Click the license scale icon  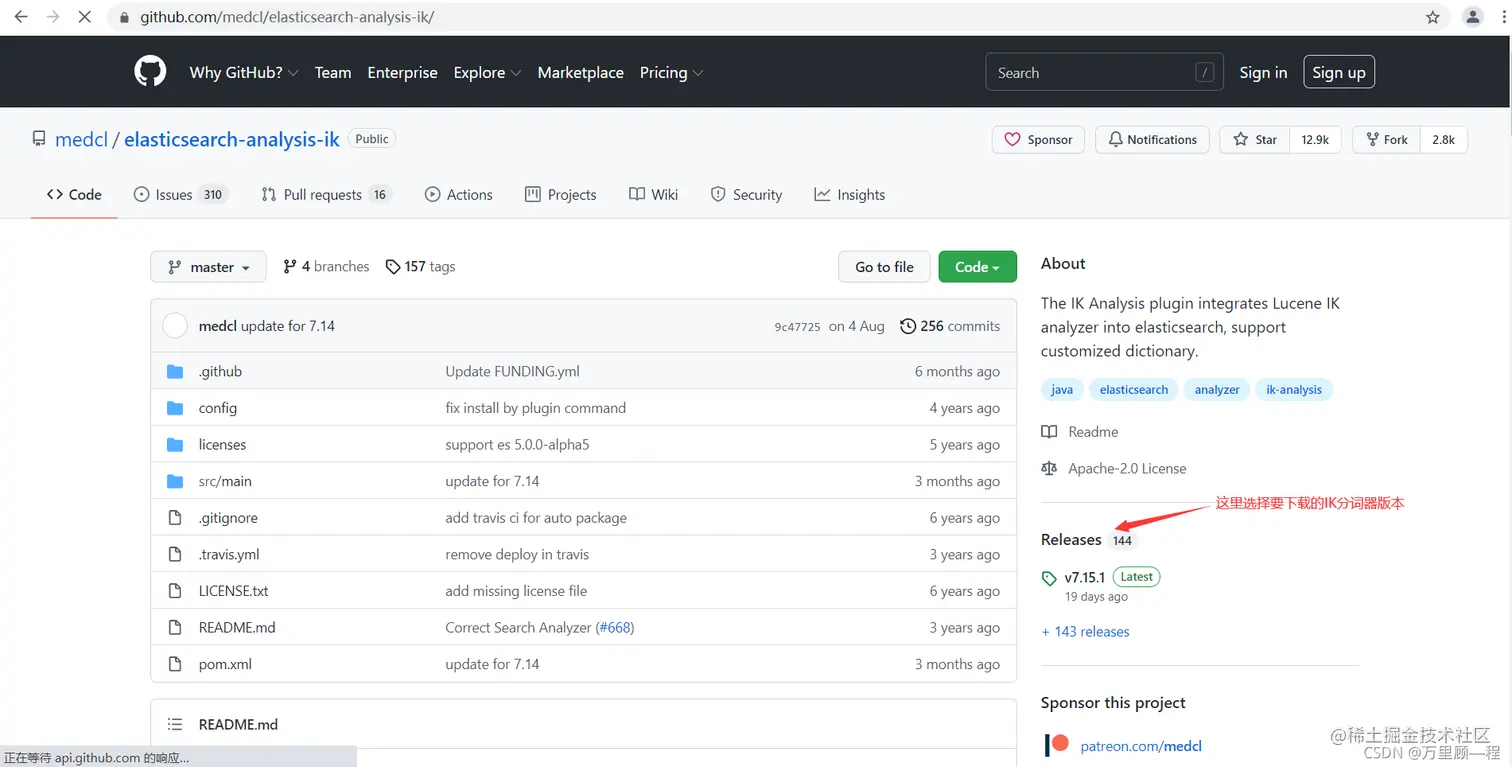pyautogui.click(x=1049, y=468)
